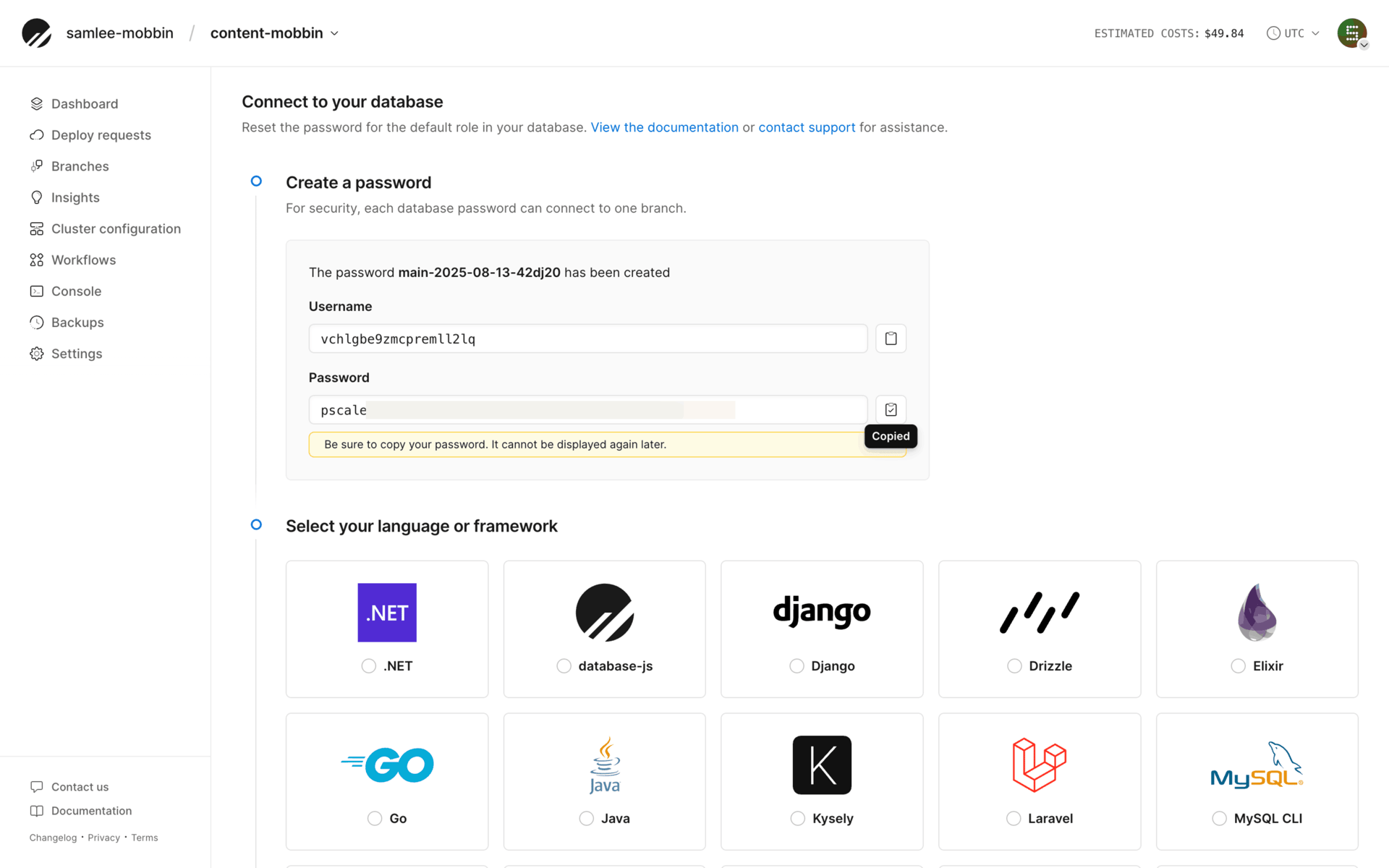Click the Documentation book icon

click(37, 811)
